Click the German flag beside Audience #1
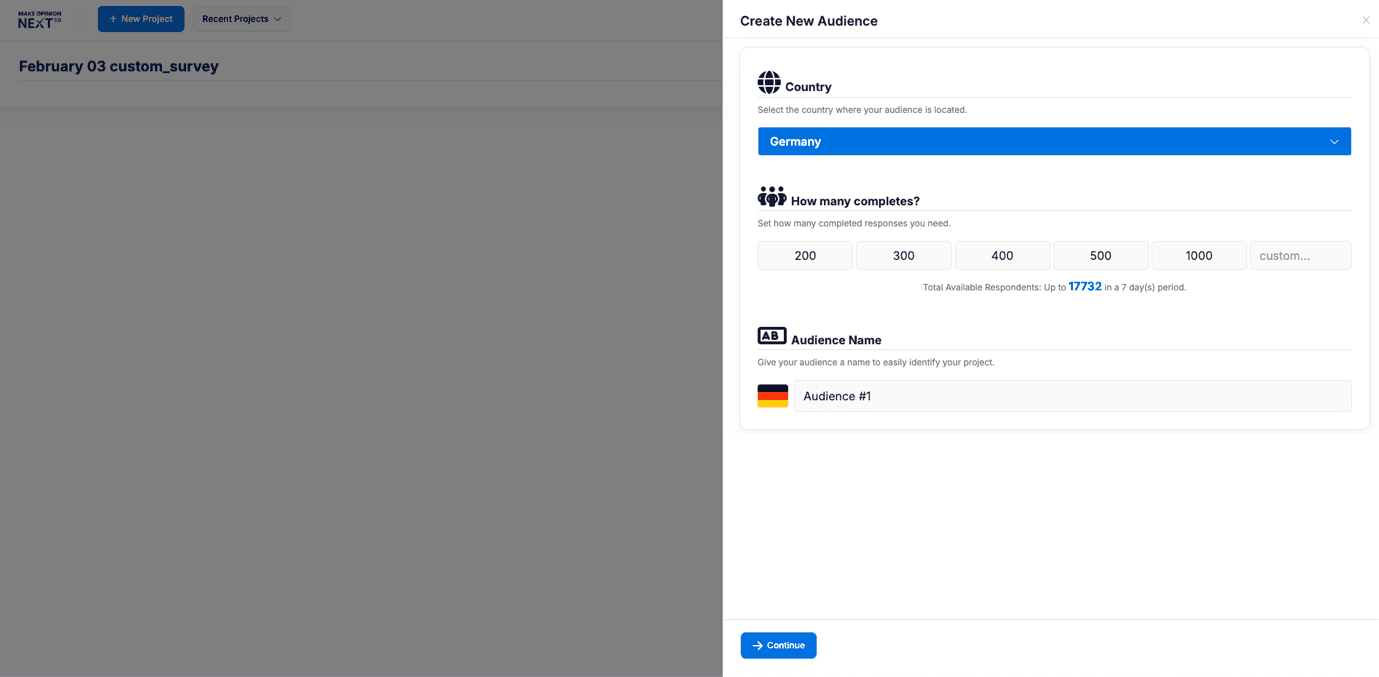This screenshot has height=677, width=1379. point(772,395)
